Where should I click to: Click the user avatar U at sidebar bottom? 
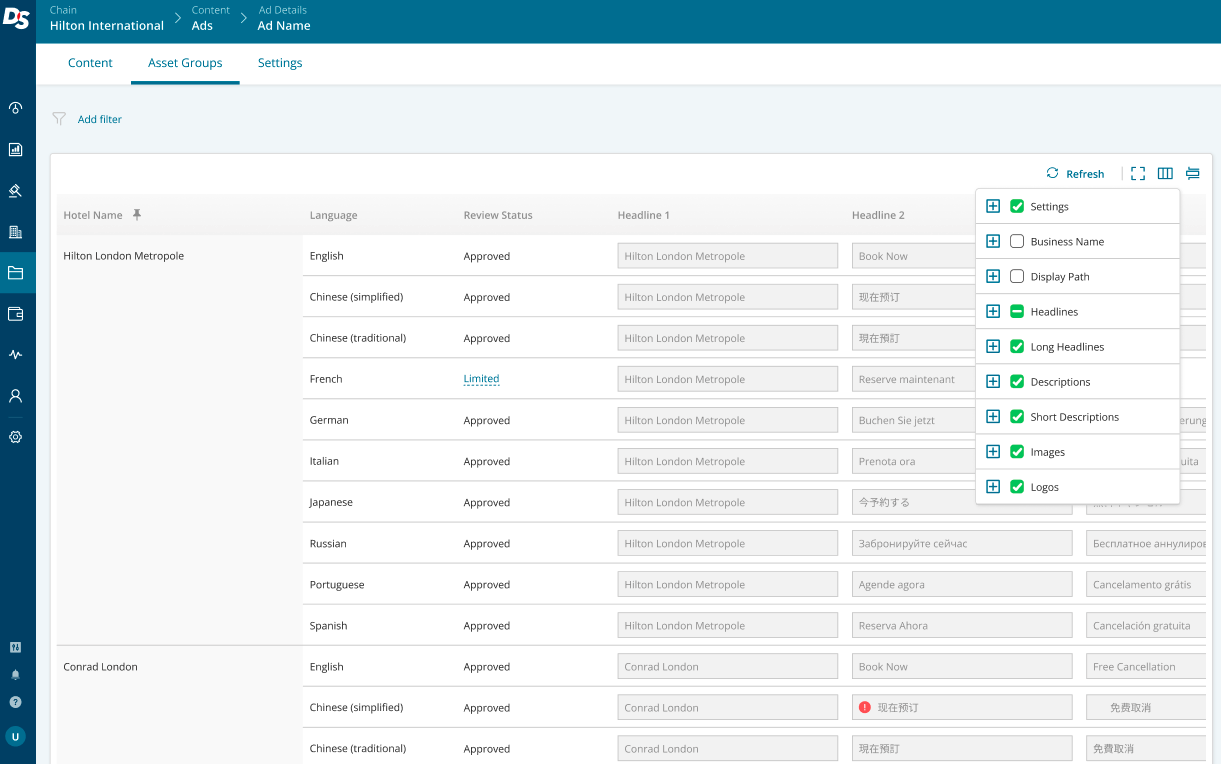pos(15,737)
